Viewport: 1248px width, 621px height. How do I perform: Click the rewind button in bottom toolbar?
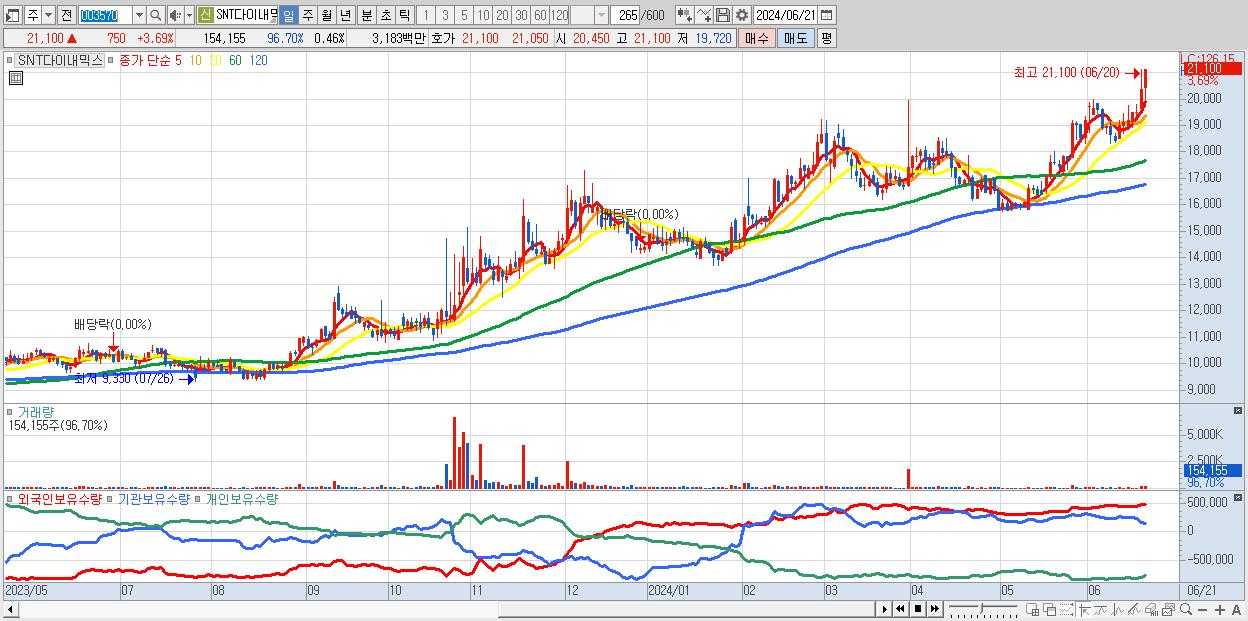pyautogui.click(x=900, y=609)
